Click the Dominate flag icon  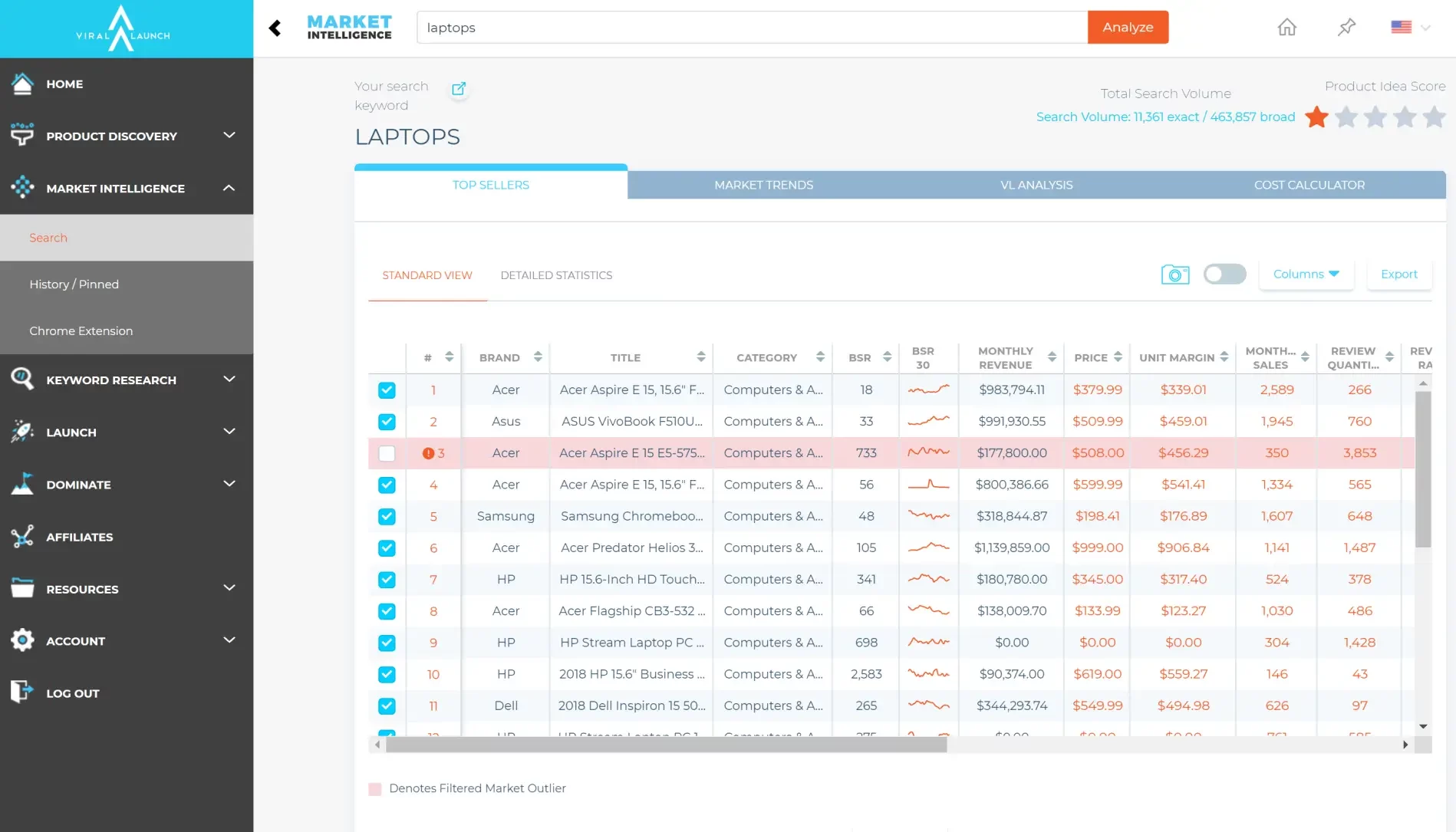click(x=22, y=483)
